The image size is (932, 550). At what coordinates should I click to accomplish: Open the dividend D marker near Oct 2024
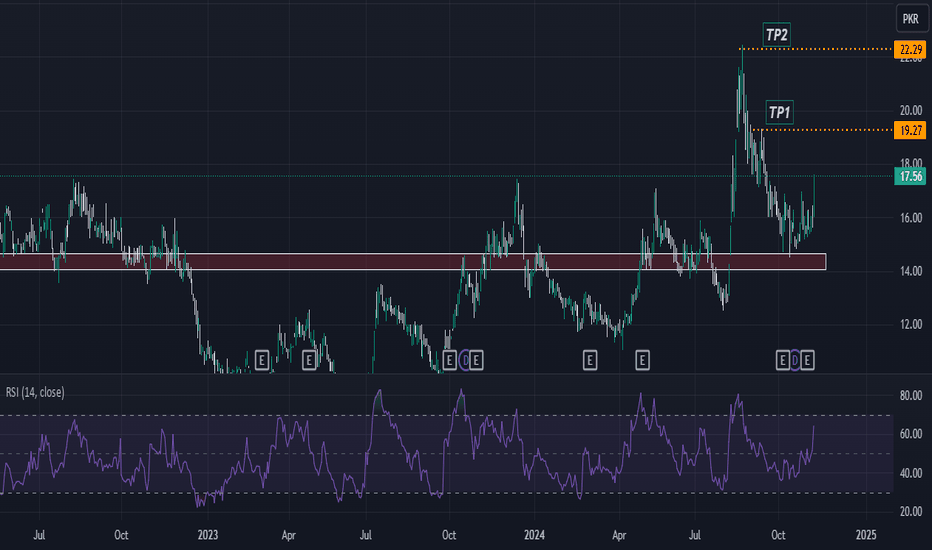click(x=795, y=360)
